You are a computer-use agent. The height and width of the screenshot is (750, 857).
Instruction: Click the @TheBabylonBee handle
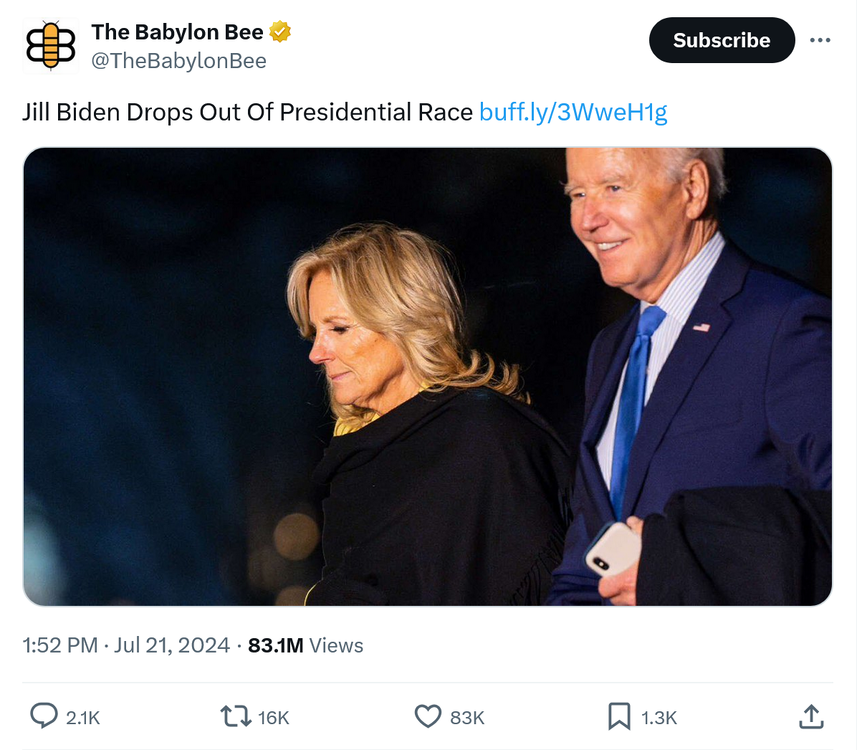click(179, 61)
